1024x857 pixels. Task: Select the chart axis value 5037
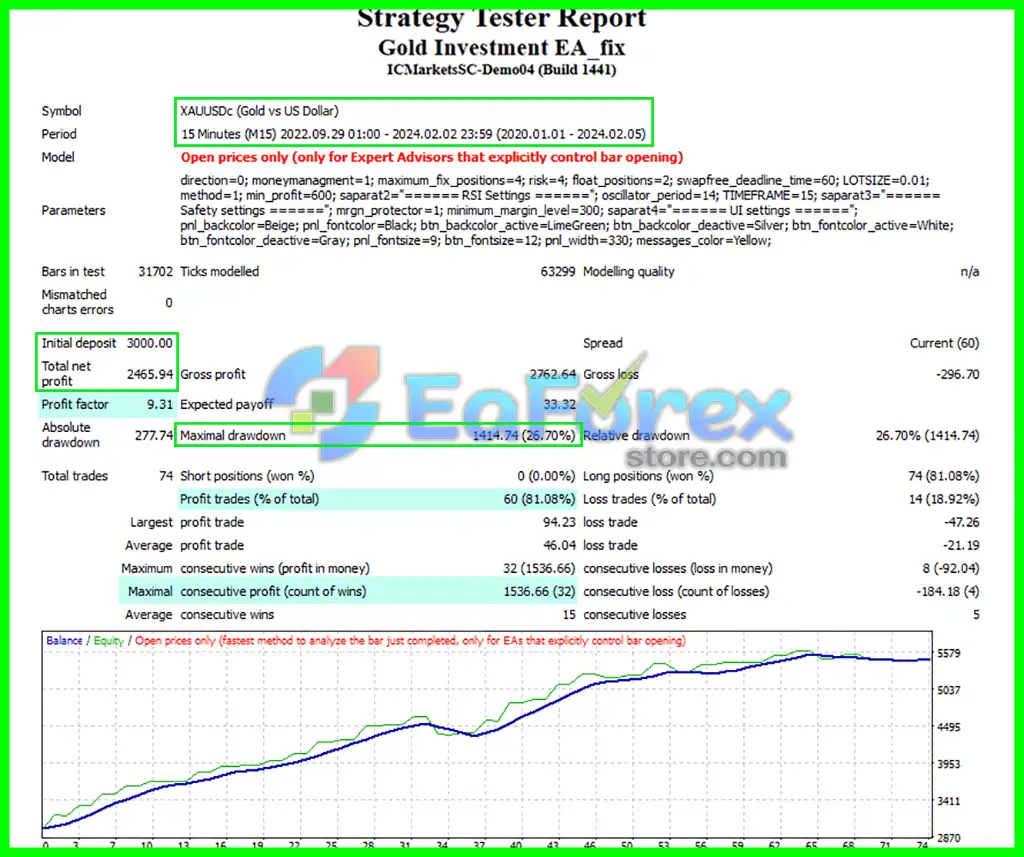click(948, 690)
